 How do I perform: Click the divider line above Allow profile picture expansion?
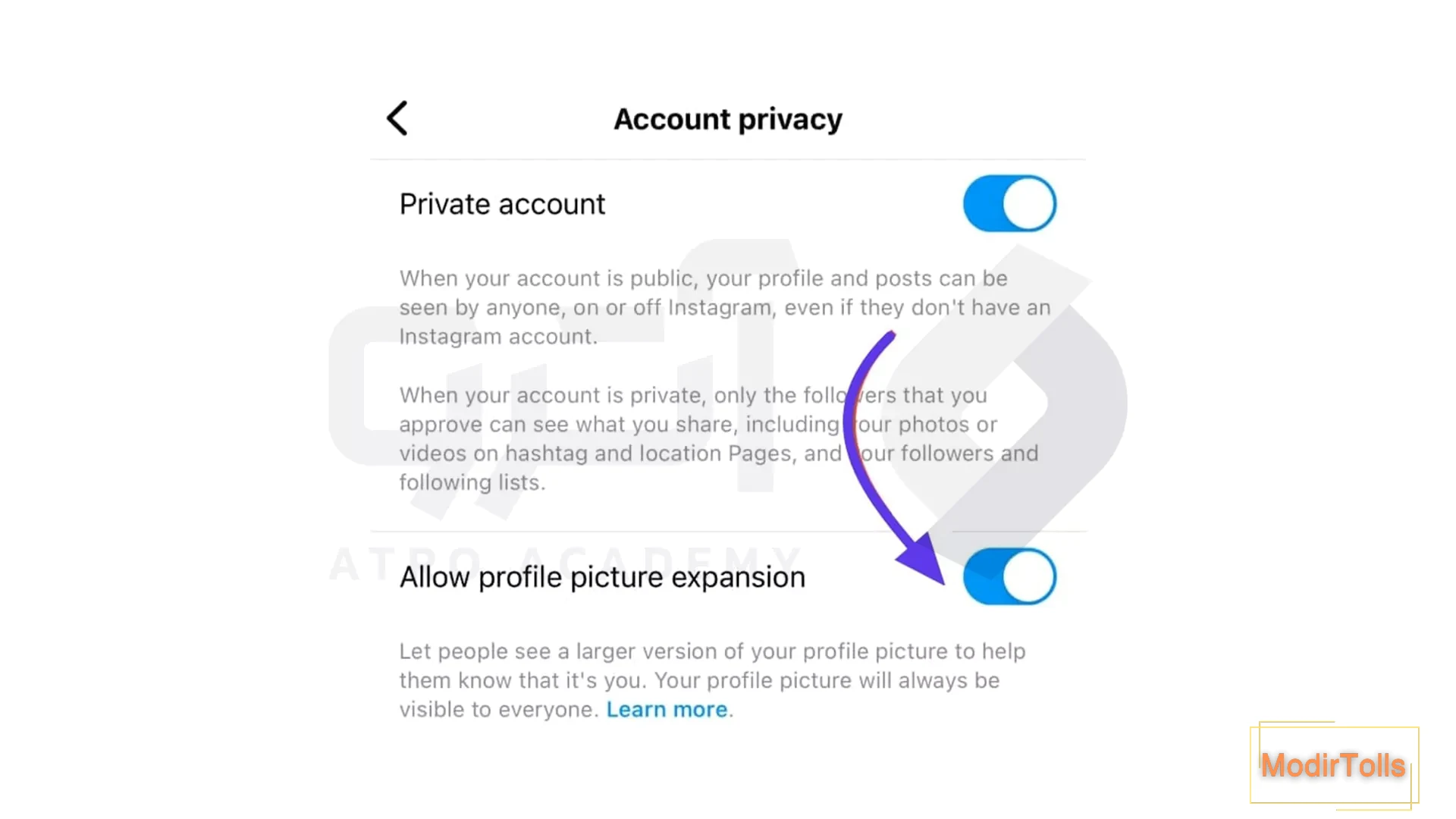pos(728,531)
